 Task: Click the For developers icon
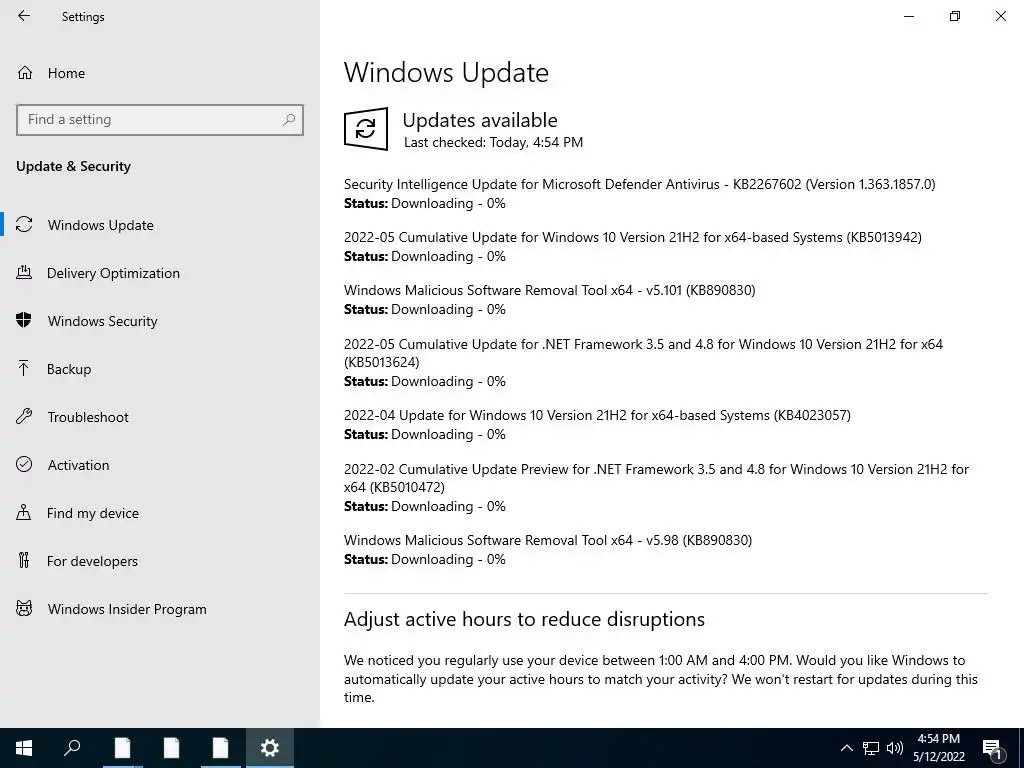point(24,560)
